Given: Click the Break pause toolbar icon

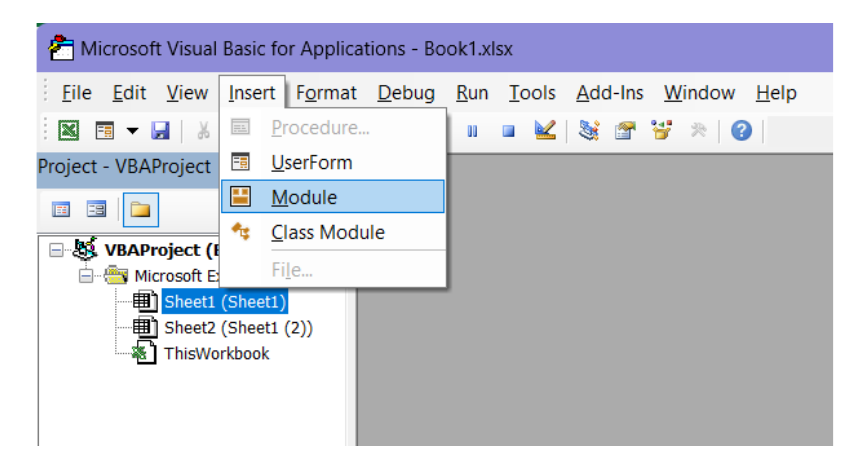Looking at the screenshot, I should pos(472,131).
